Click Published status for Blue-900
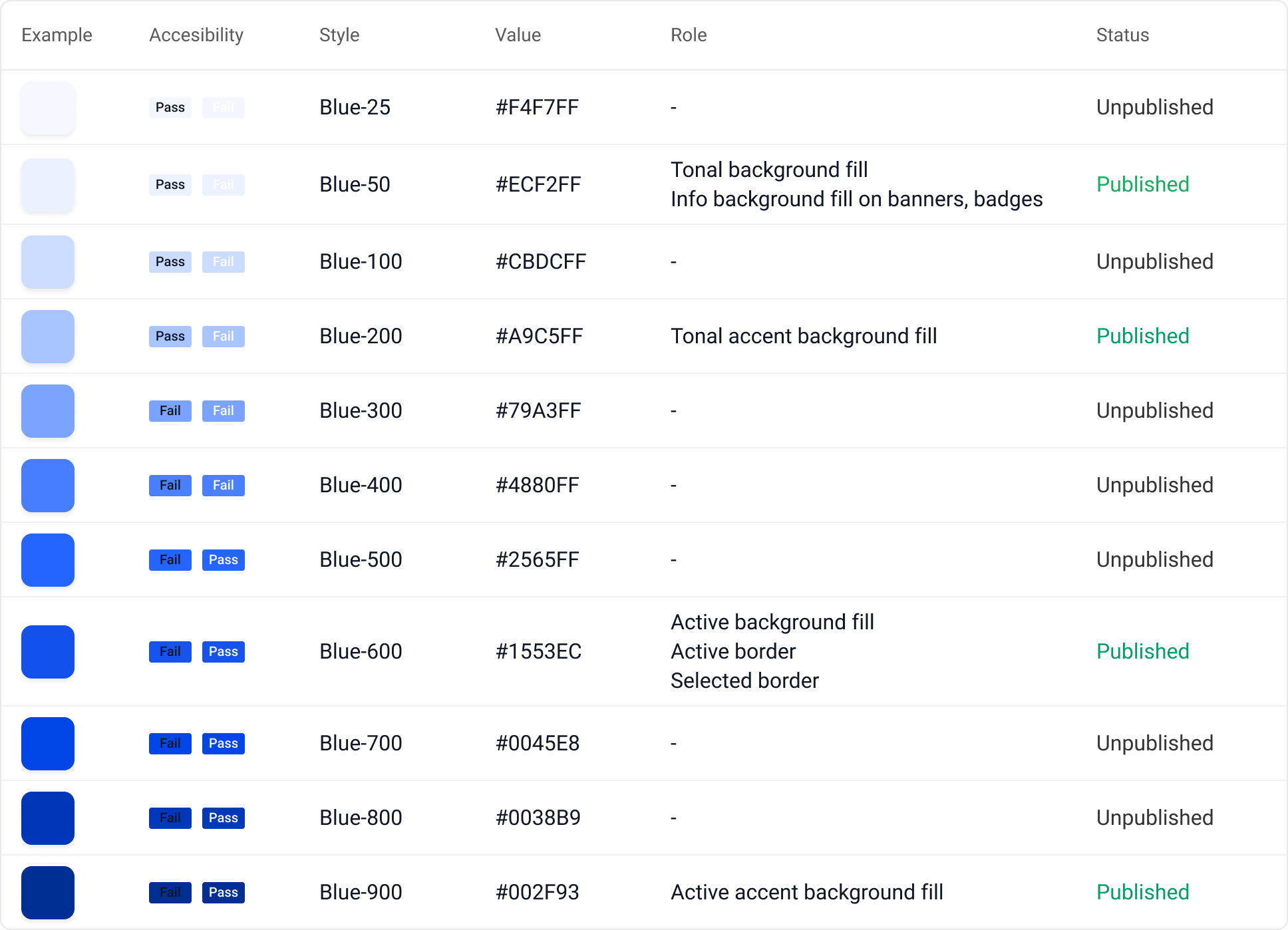 1142,893
